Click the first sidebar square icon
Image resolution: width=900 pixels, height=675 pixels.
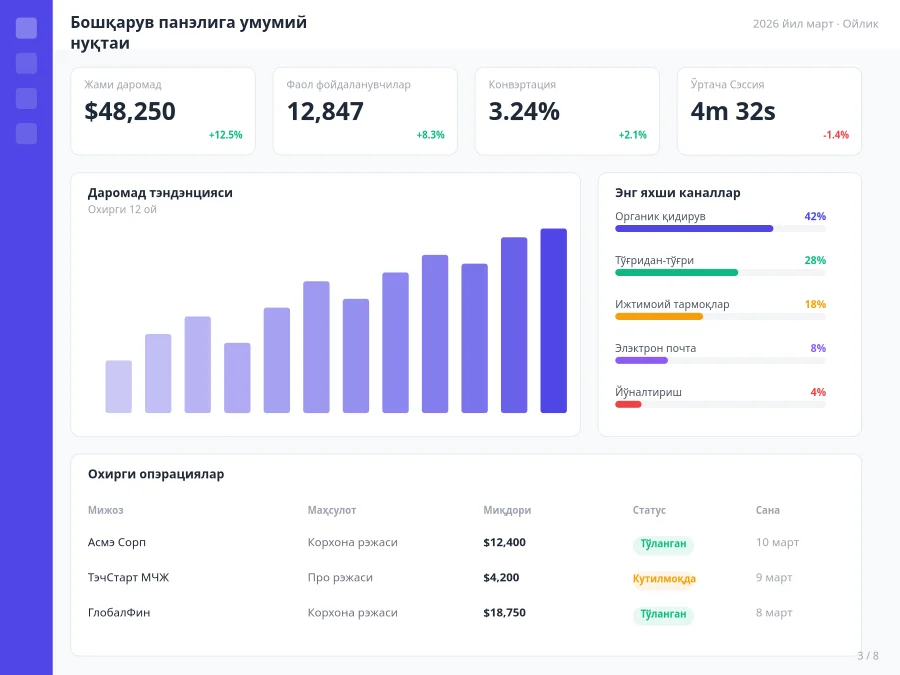(26, 28)
